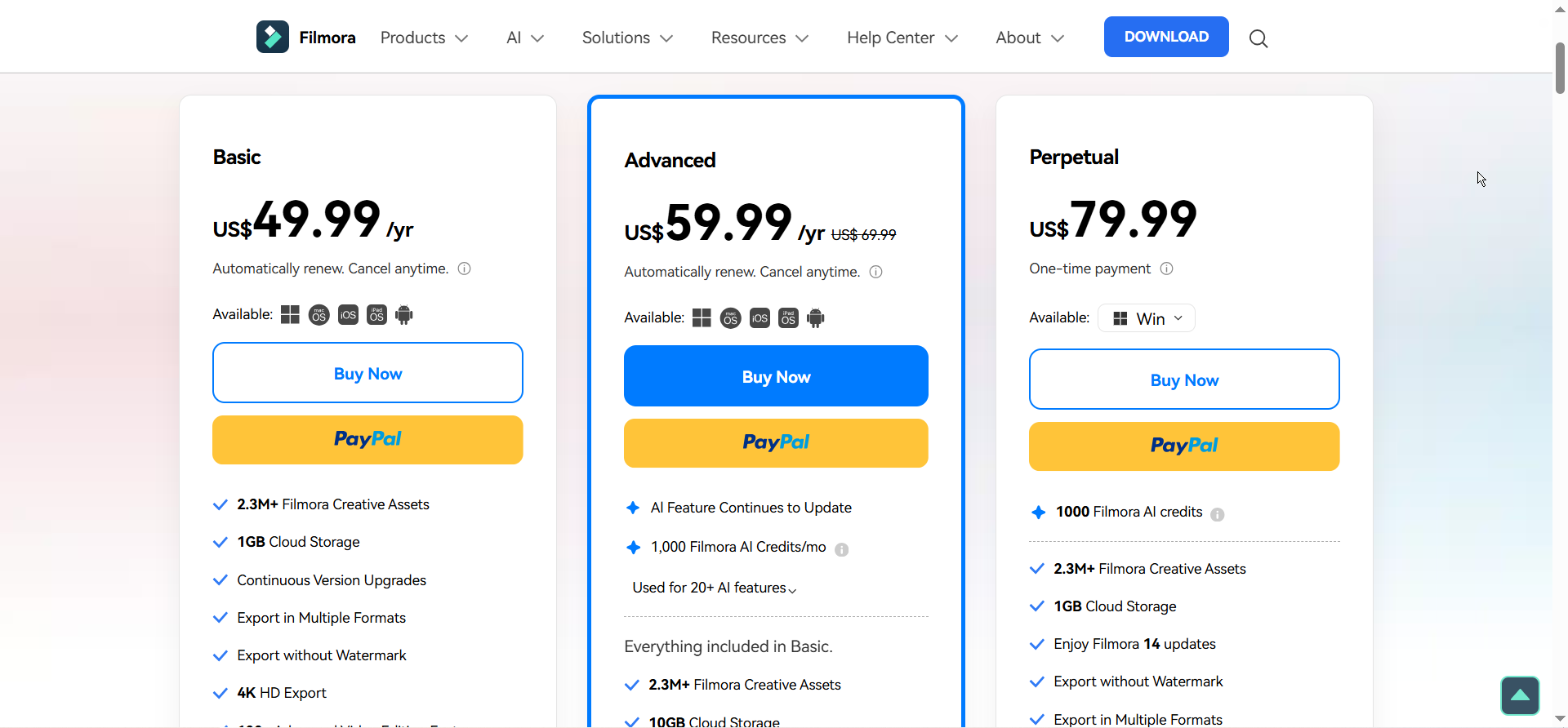1568x728 pixels.
Task: Pay with PayPal for Basic plan
Action: [x=367, y=440]
